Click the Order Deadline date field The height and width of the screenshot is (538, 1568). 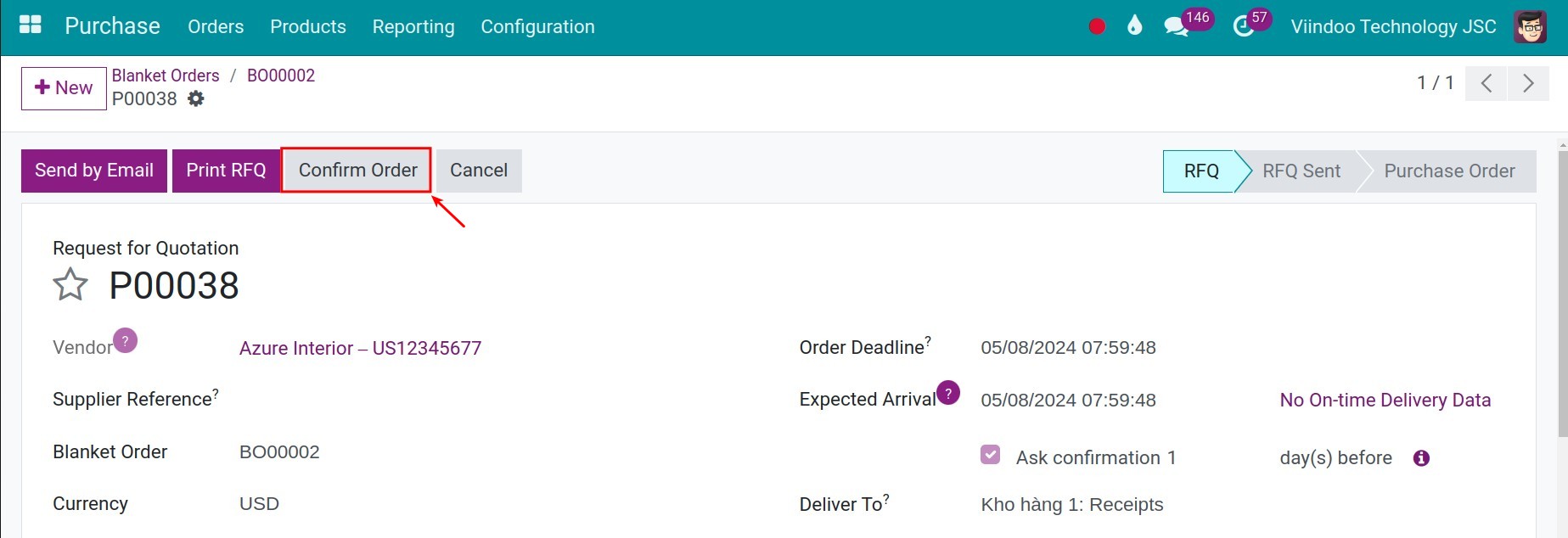[x=1068, y=348]
